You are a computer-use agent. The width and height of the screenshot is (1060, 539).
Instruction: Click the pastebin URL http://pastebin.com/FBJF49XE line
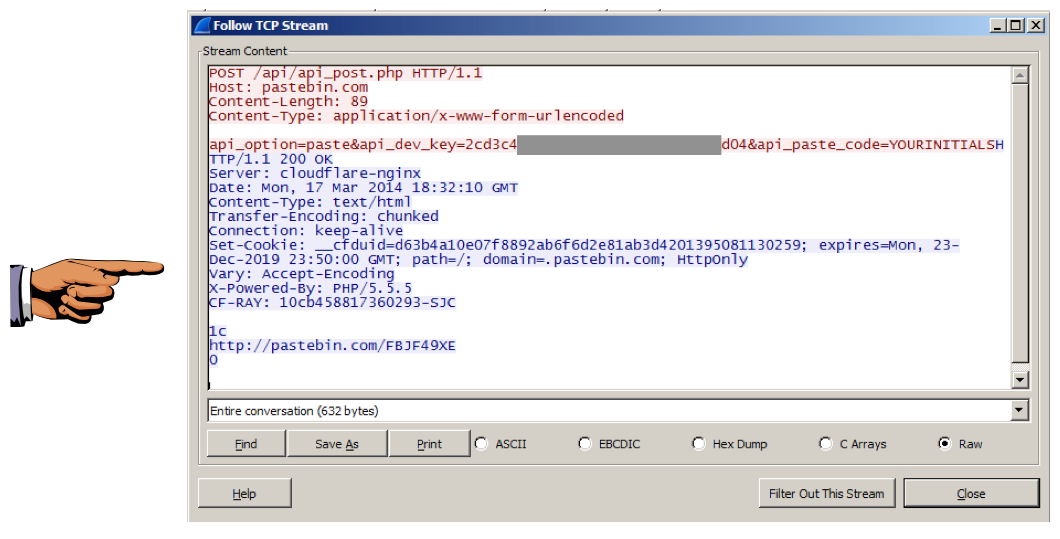pyautogui.click(x=333, y=346)
